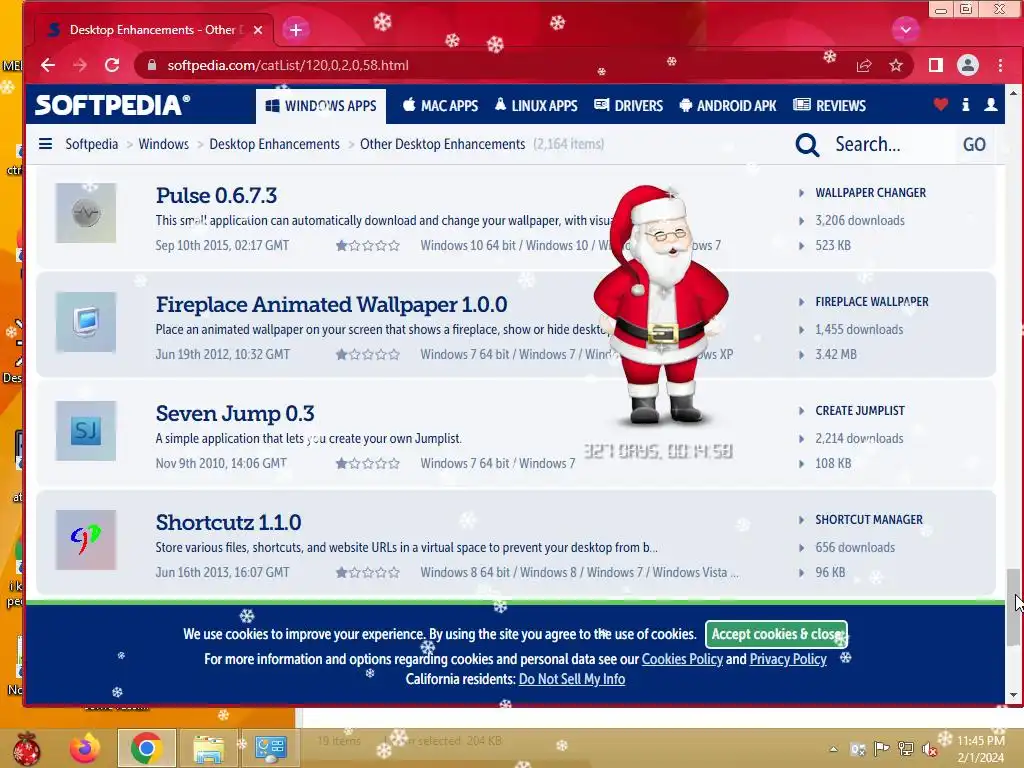Show hidden system tray icons arrow

pyautogui.click(x=833, y=749)
